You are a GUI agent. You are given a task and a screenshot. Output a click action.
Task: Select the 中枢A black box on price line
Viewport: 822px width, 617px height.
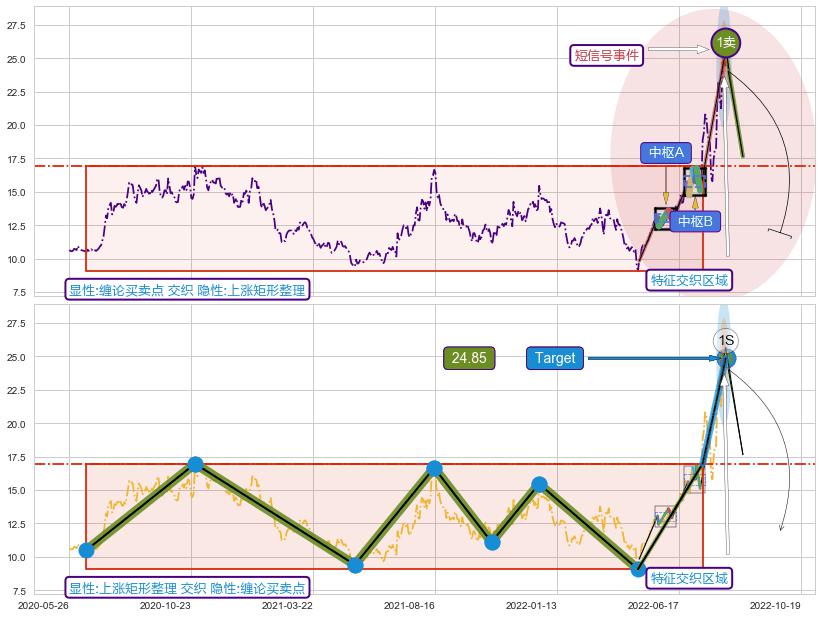click(664, 219)
